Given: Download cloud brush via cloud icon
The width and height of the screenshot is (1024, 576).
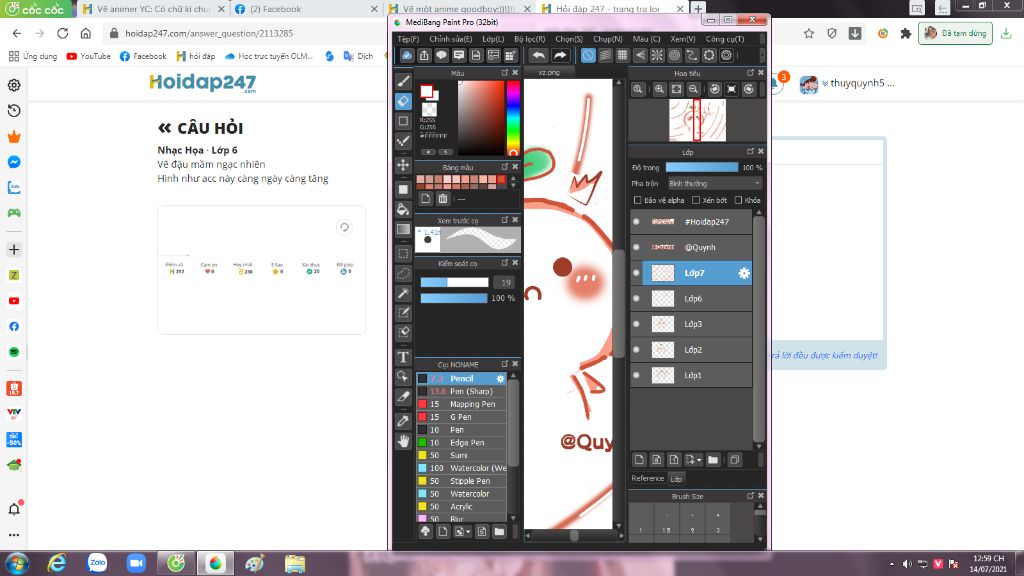Looking at the screenshot, I should pyautogui.click(x=425, y=532).
